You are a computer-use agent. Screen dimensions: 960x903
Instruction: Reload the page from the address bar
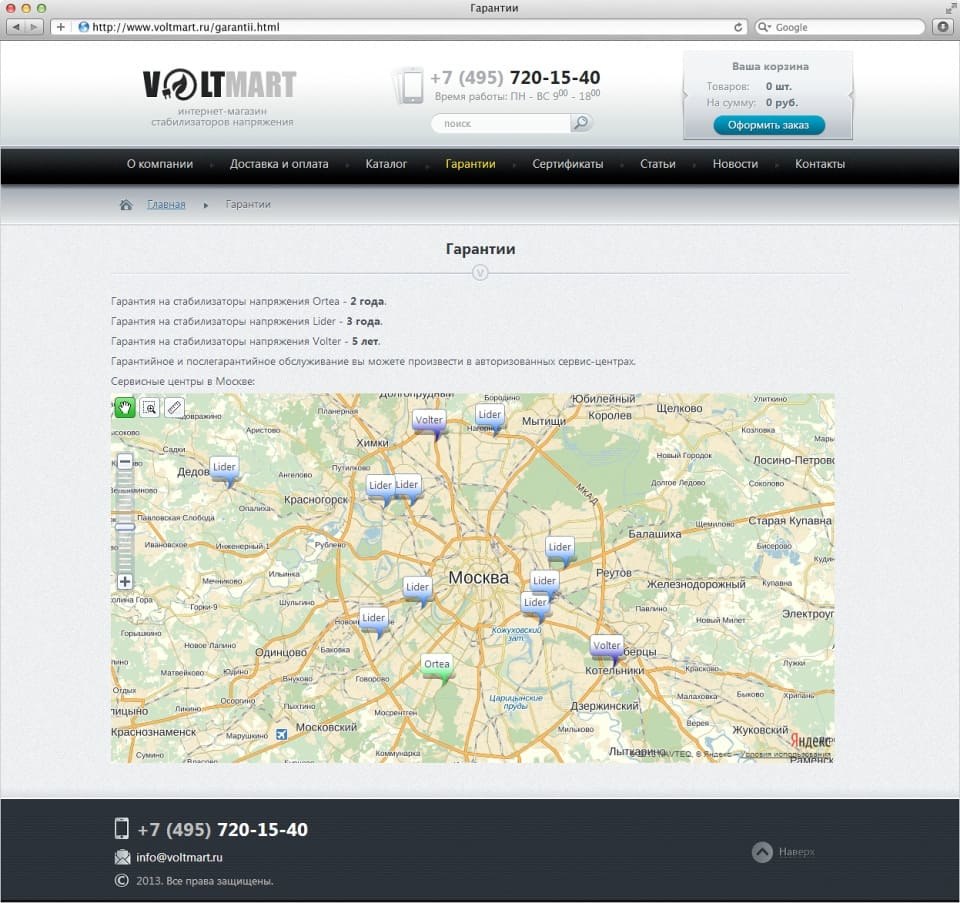[738, 27]
